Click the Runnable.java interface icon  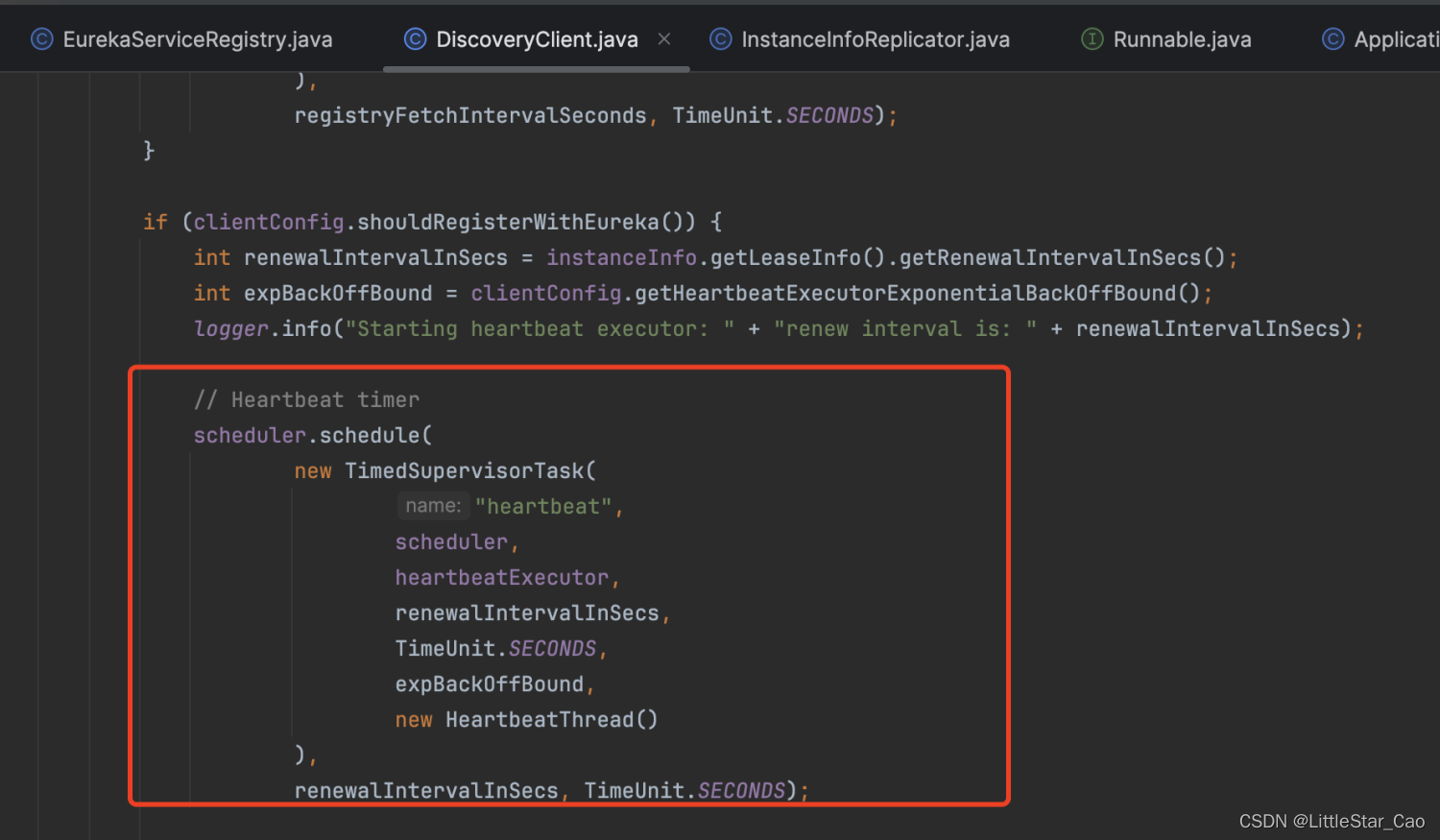point(1092,39)
